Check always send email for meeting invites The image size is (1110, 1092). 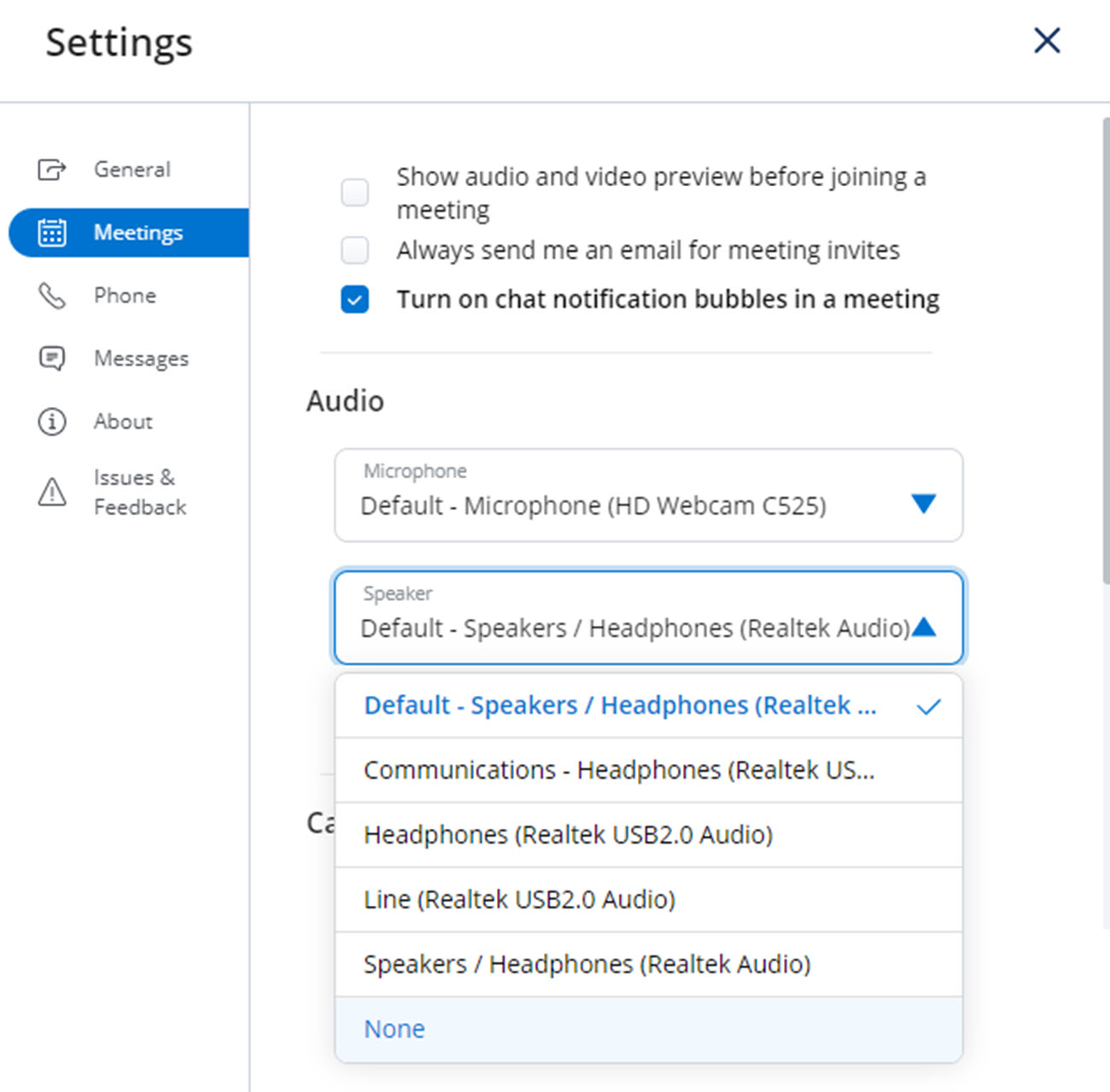tap(355, 250)
